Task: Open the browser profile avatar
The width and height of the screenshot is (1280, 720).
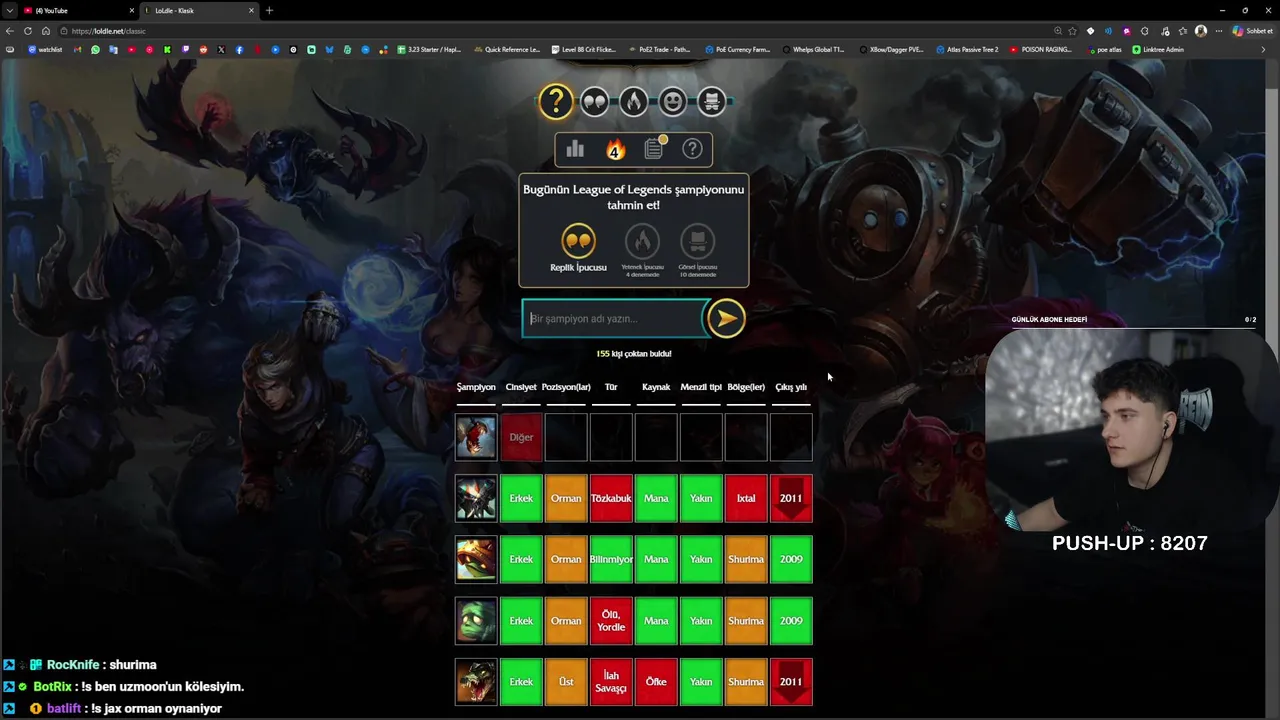Action: 1201,31
